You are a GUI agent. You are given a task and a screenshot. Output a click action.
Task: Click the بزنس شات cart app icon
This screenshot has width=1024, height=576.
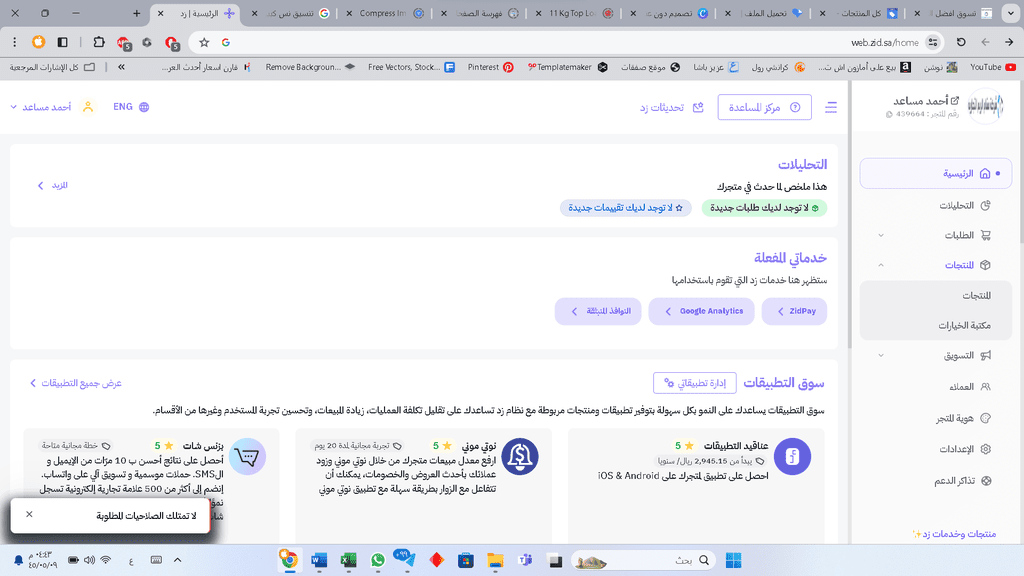tap(248, 456)
